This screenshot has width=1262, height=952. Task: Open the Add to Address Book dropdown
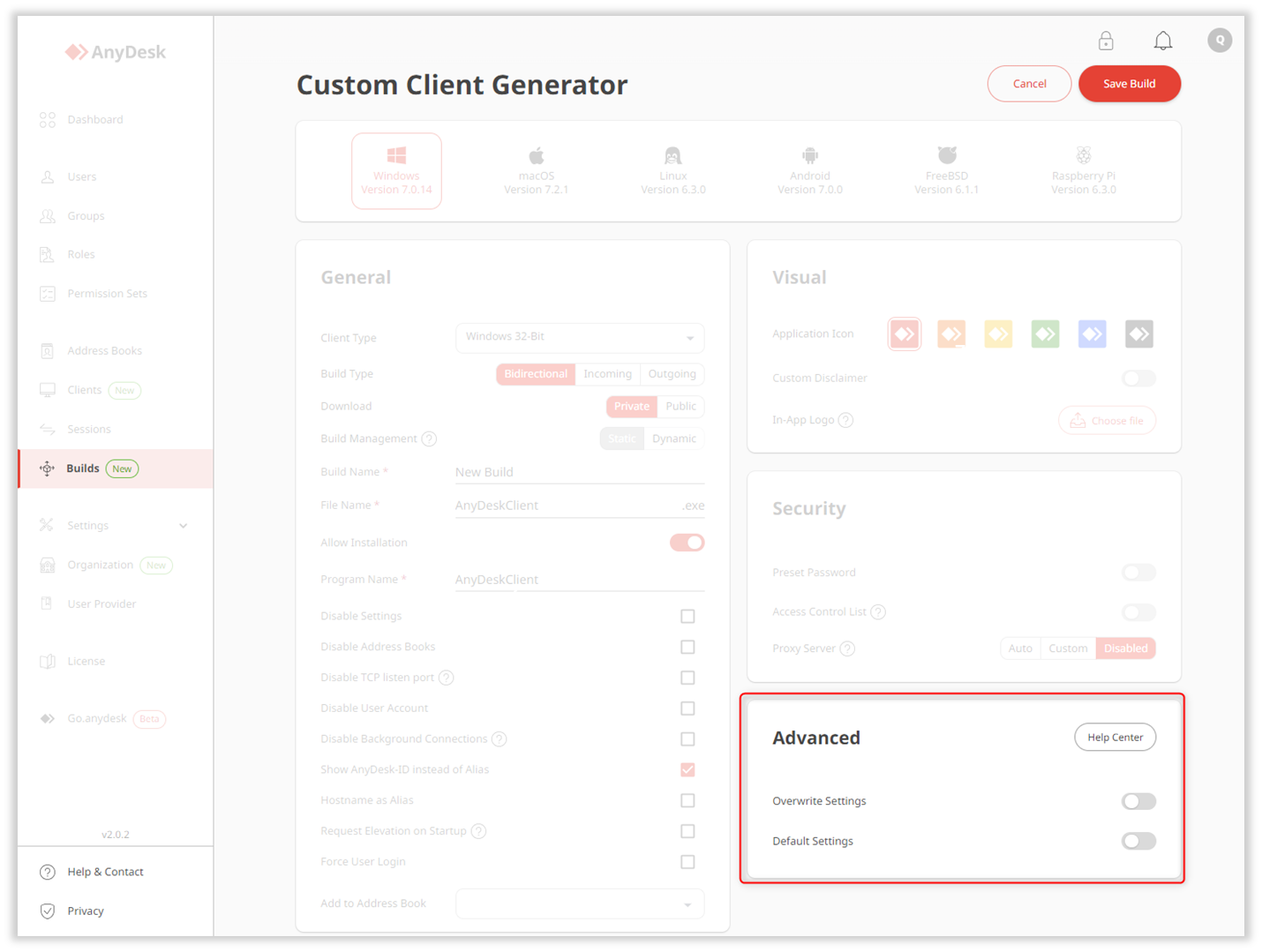click(580, 903)
